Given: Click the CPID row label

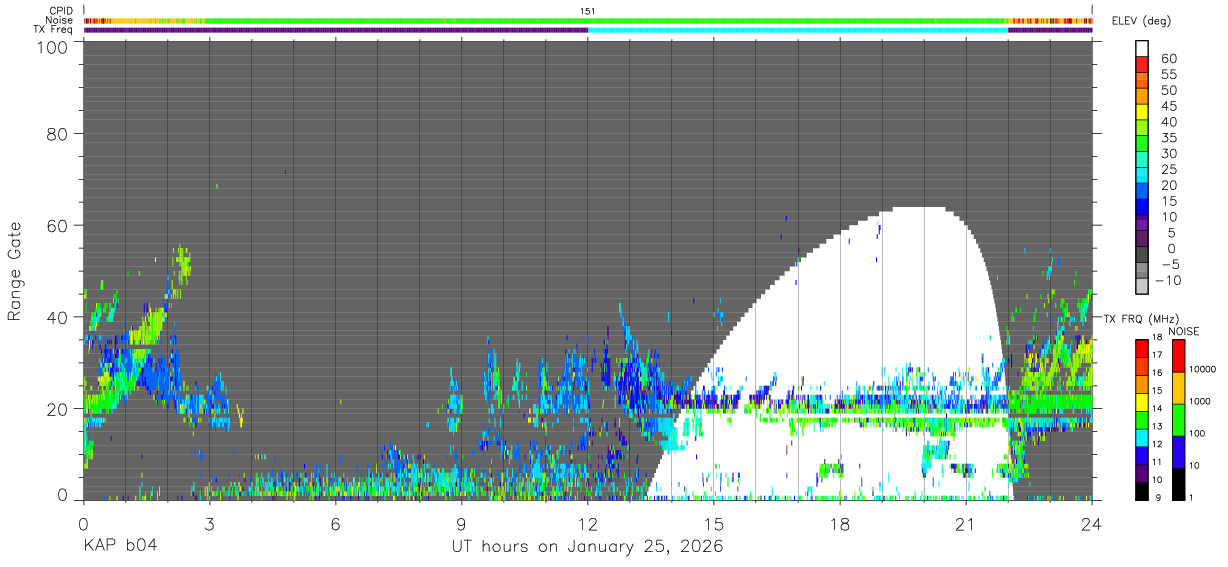Looking at the screenshot, I should [x=62, y=11].
